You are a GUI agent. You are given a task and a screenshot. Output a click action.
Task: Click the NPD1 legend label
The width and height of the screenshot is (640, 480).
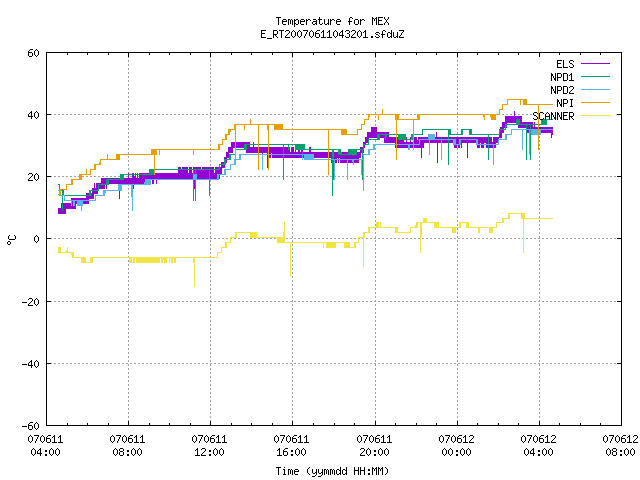[562, 77]
